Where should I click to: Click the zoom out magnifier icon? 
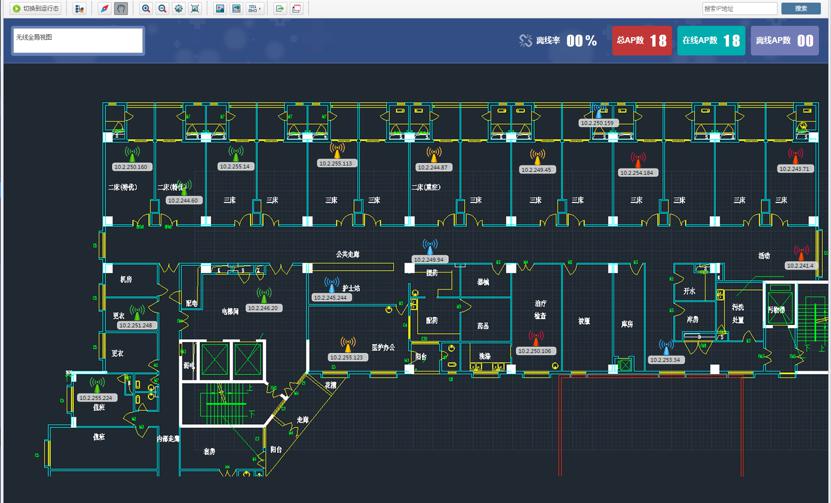point(162,8)
